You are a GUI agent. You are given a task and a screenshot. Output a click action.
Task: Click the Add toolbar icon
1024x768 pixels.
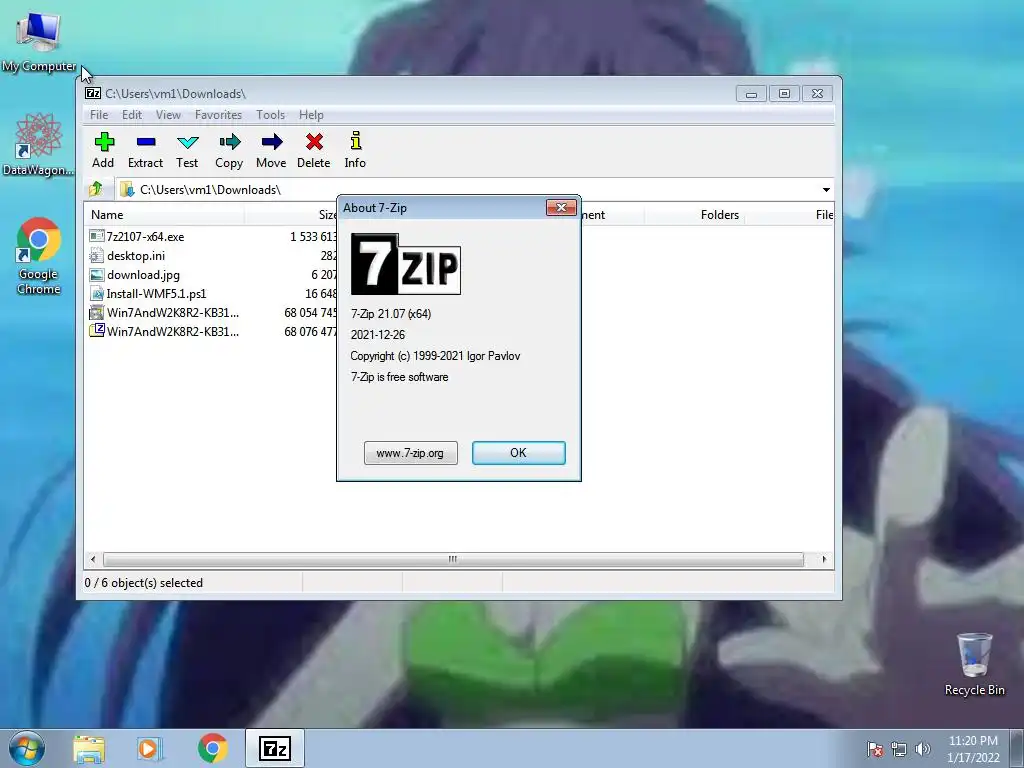click(103, 150)
